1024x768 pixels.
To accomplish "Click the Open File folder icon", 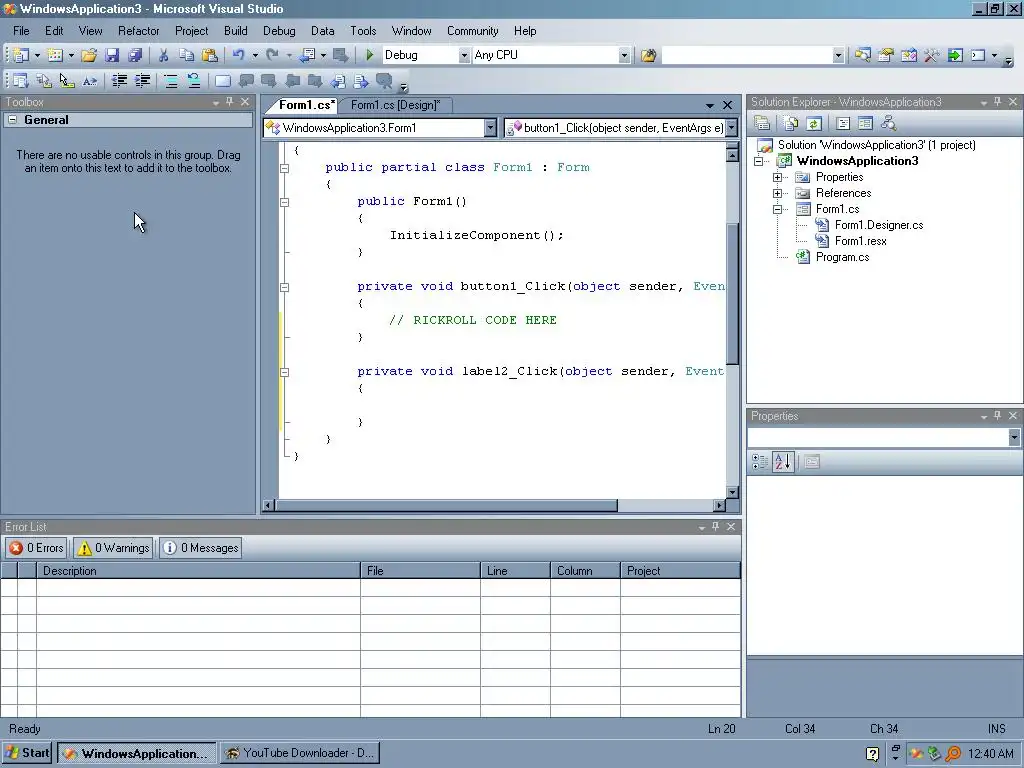I will click(89, 56).
